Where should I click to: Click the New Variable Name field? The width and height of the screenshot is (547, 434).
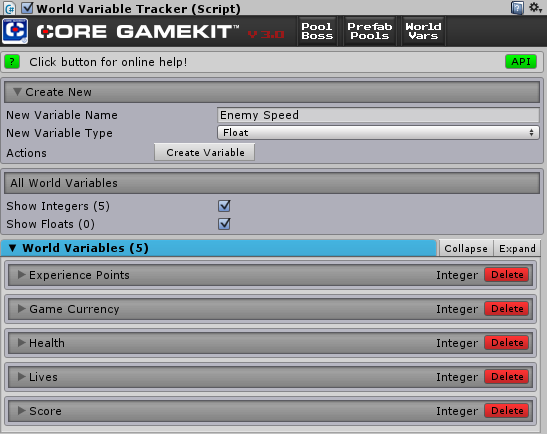click(378, 115)
